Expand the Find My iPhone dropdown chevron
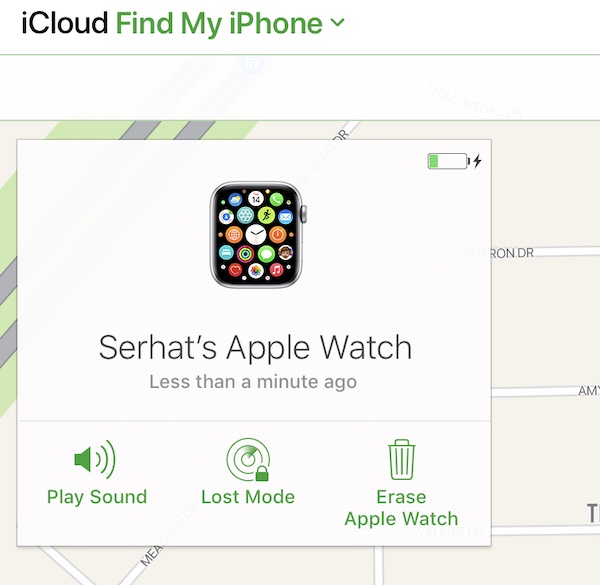Screen dimensions: 600x585 point(337,22)
